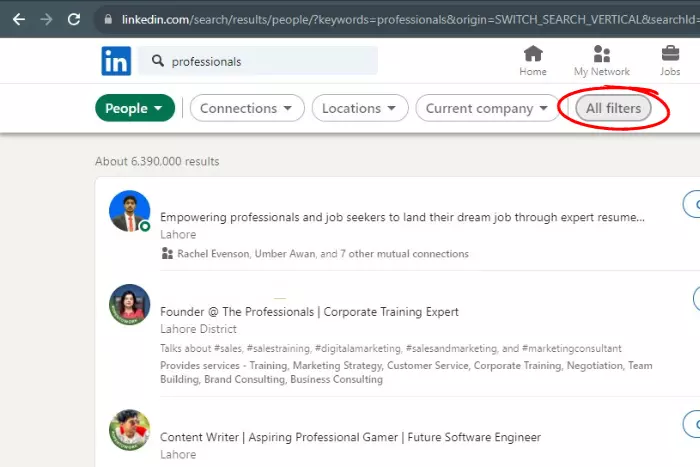Open the All filters button
Screen dimensions: 700x467
click(613, 108)
